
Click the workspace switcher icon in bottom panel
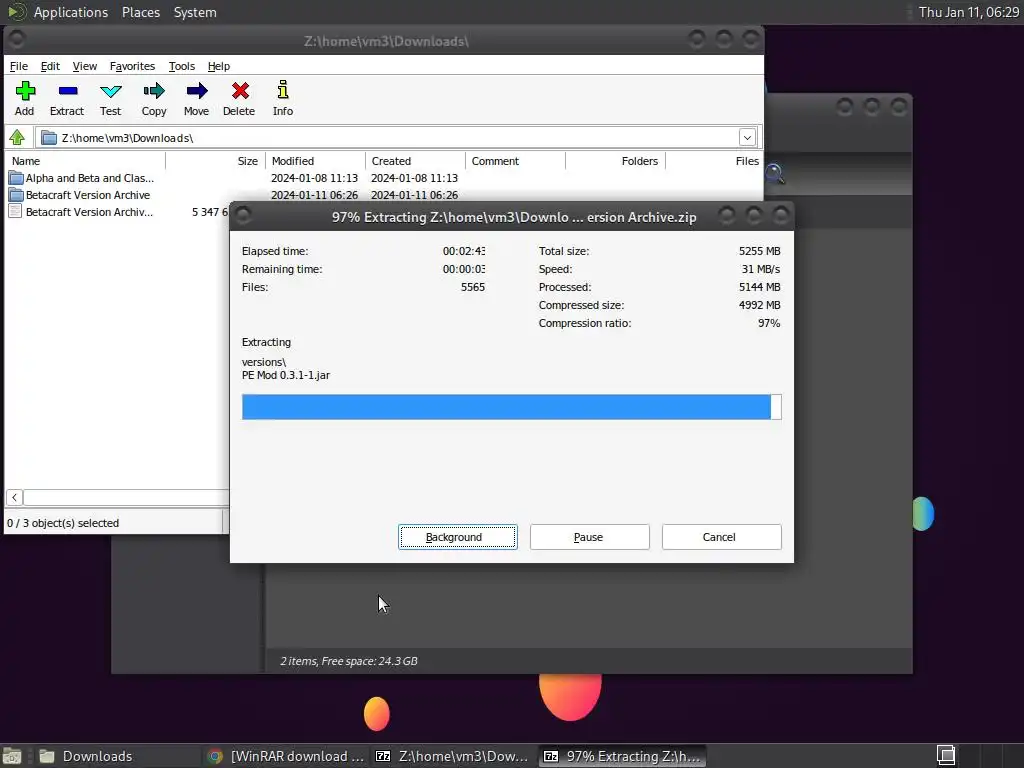coord(946,756)
